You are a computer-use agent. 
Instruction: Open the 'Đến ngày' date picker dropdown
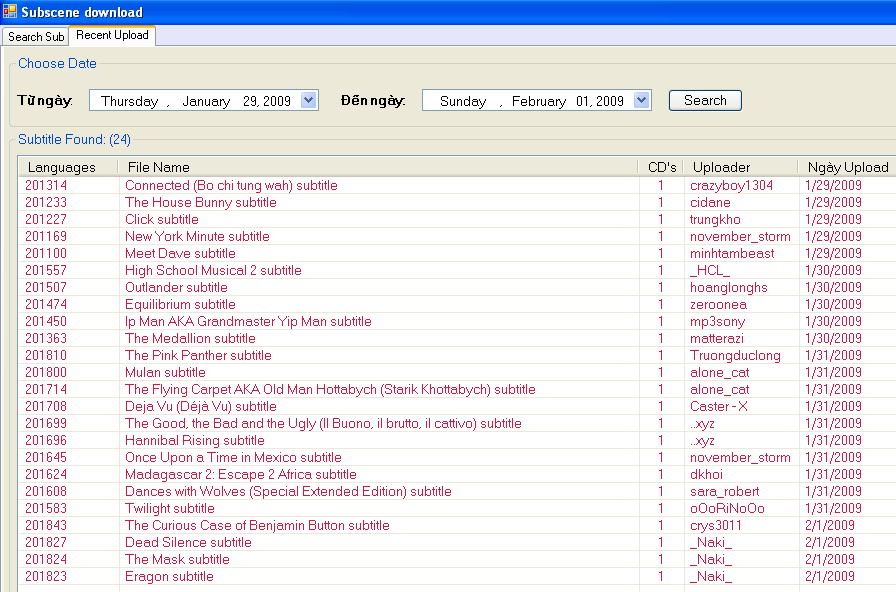642,101
